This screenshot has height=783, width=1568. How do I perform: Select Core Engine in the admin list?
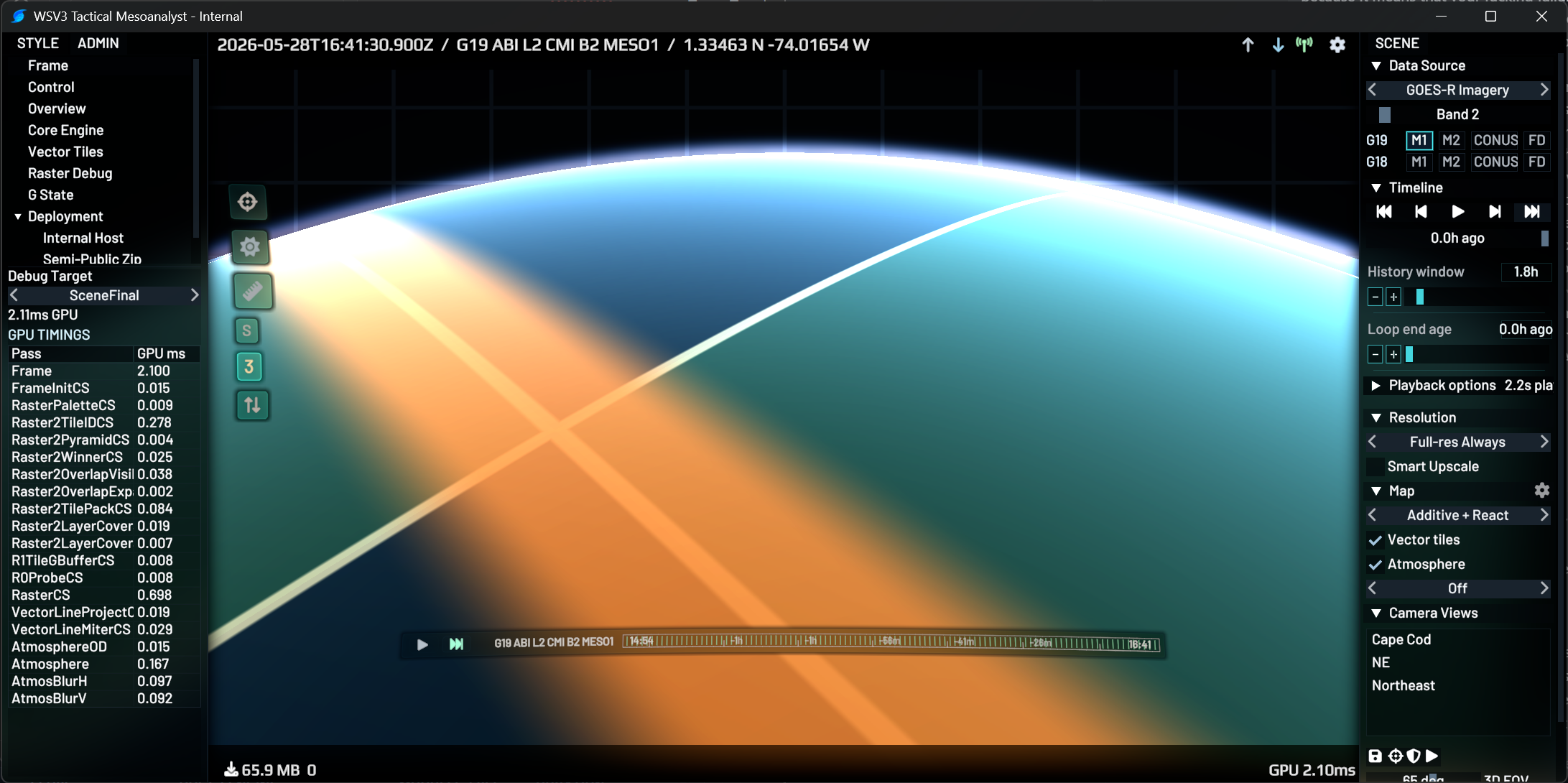click(x=65, y=130)
